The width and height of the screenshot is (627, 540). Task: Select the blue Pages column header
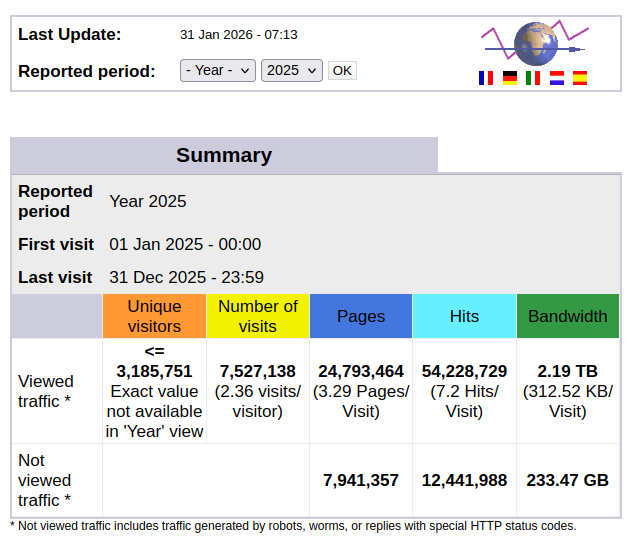pyautogui.click(x=361, y=316)
